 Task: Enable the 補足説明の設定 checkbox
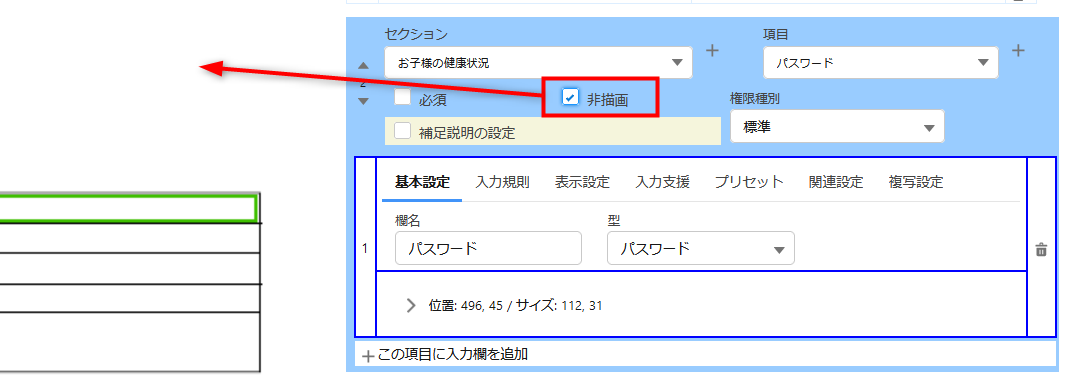click(403, 131)
